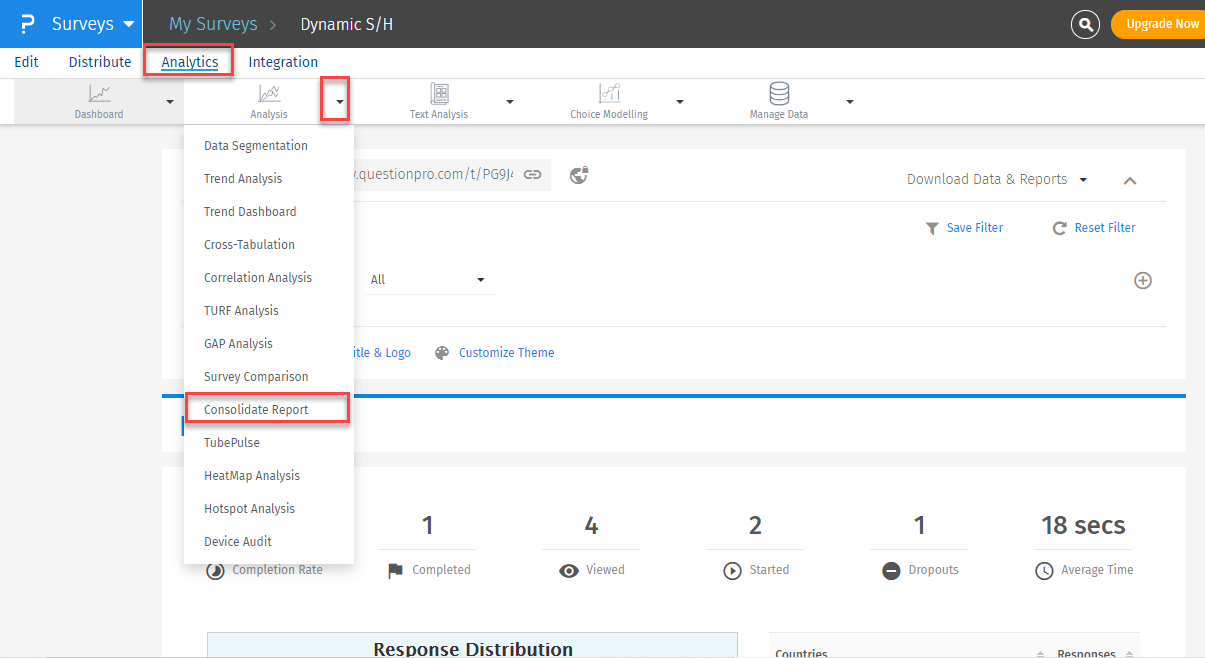Viewport: 1205px width, 658px height.
Task: Click the Upgrade Now button
Action: click(1161, 24)
